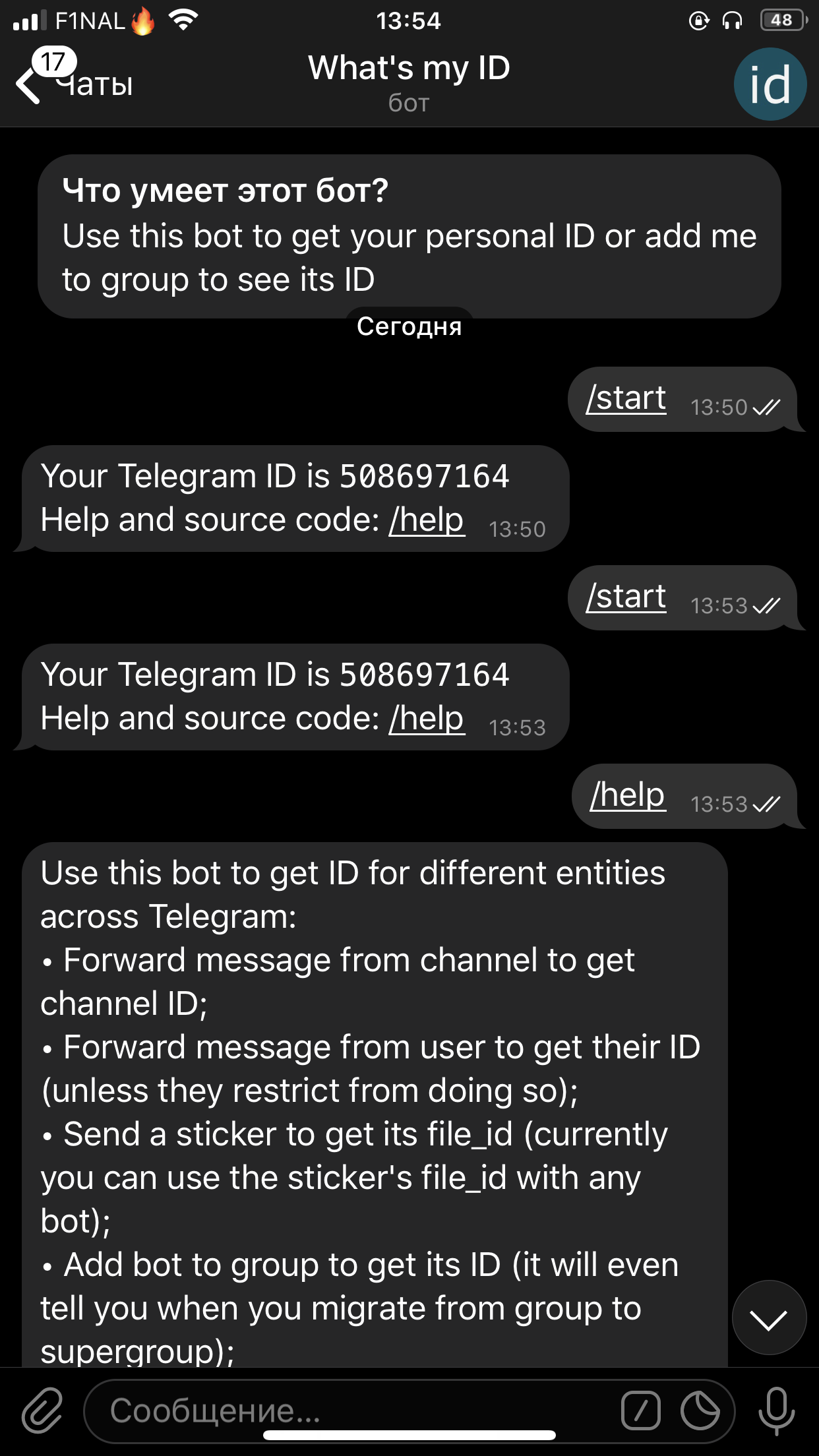The width and height of the screenshot is (819, 1456).
Task: Tap the long help instructions message bubble
Action: pos(375,1105)
